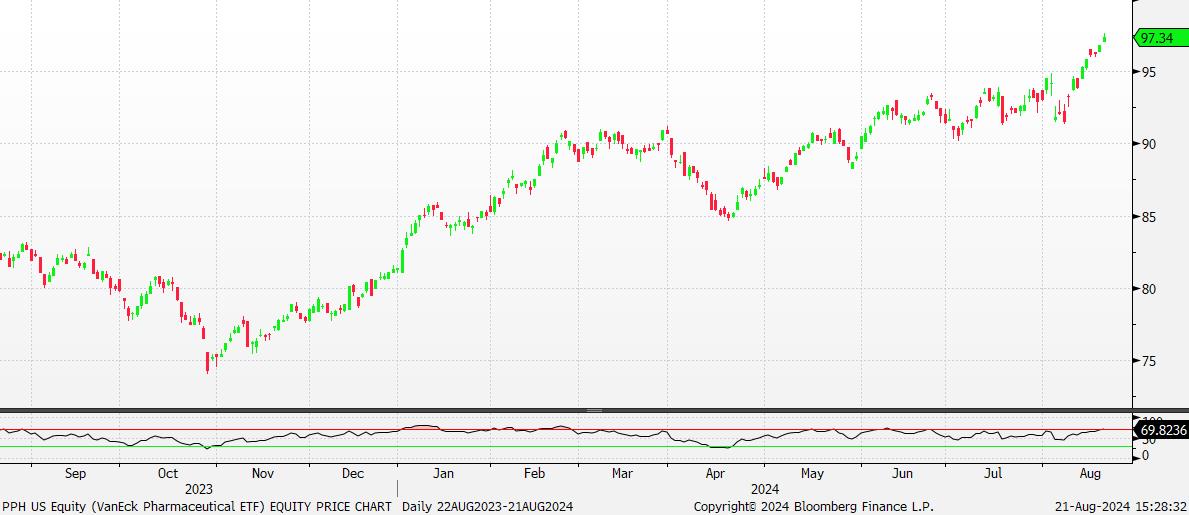Click the PPH US Equity chart title text
This screenshot has height=515, width=1189.
coord(197,507)
